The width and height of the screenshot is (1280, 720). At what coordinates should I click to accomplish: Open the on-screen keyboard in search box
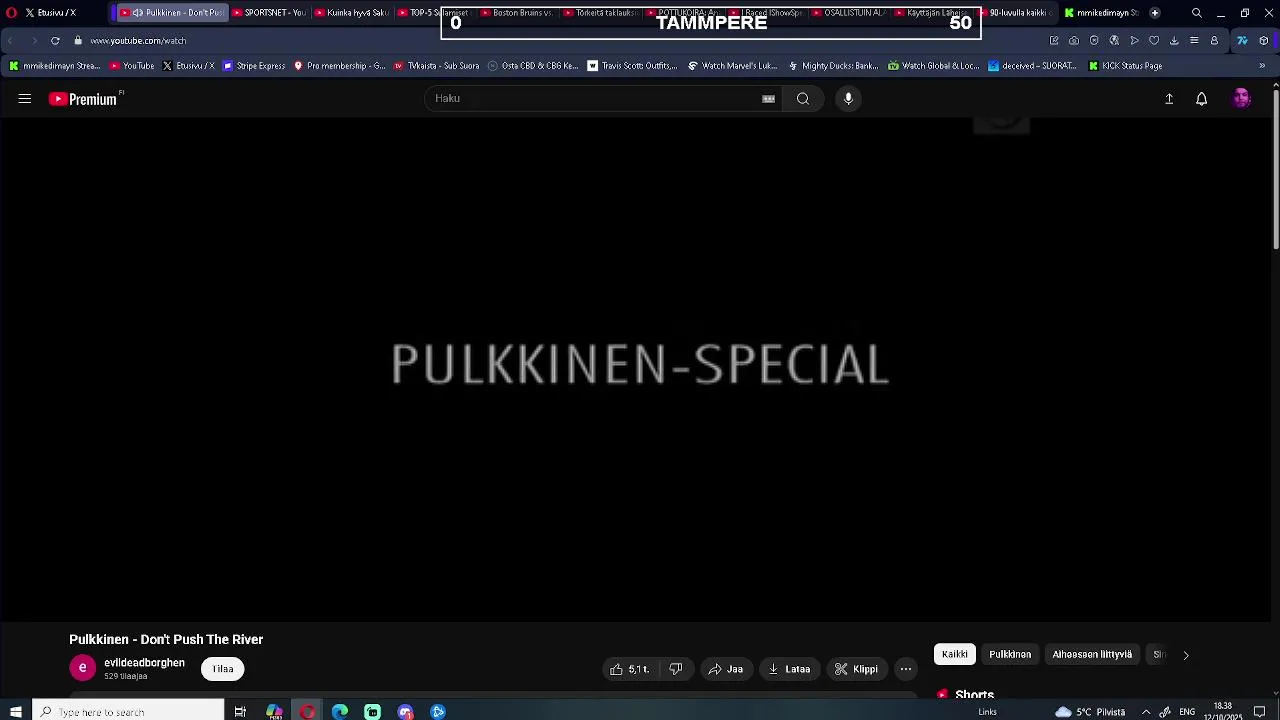tap(768, 99)
